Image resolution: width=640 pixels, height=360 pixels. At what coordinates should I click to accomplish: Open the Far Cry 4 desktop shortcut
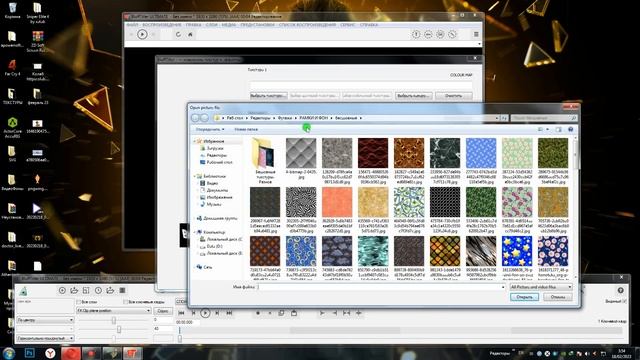13,68
